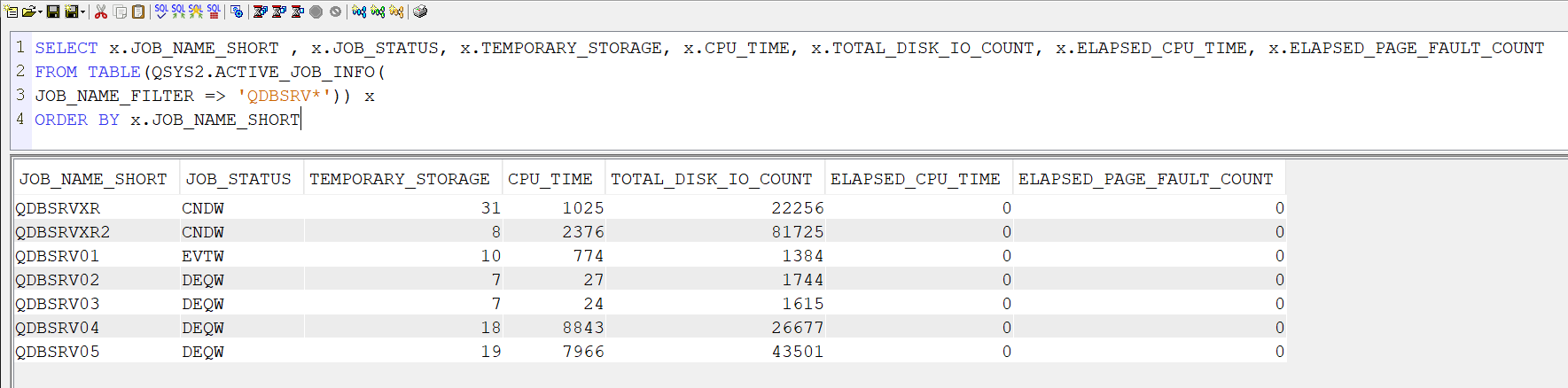1568x388 pixels.
Task: Click the third hourglass run selected icon
Action: 297,12
